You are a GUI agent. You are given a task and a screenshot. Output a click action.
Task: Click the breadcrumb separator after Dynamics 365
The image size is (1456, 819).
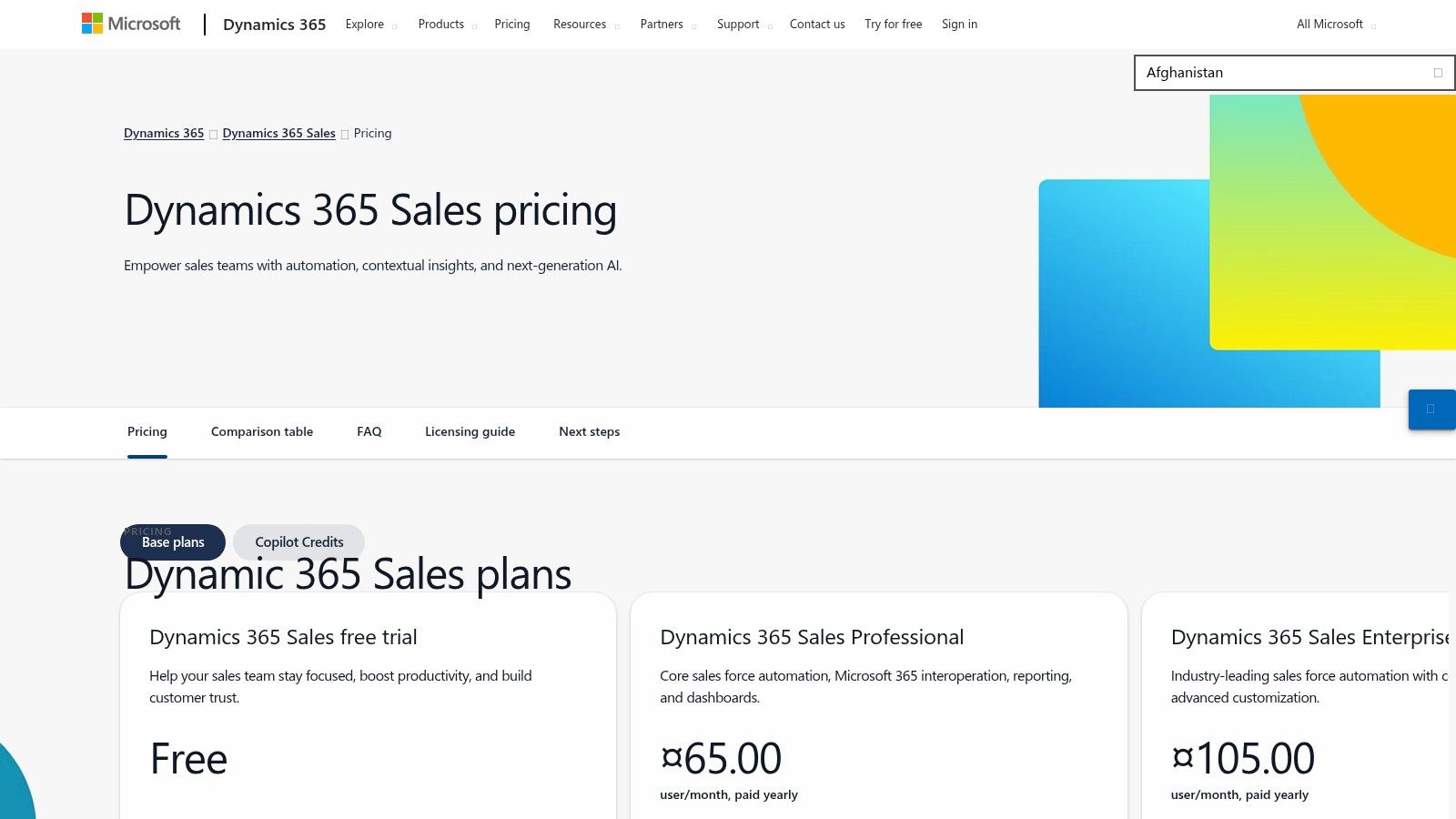coord(213,134)
